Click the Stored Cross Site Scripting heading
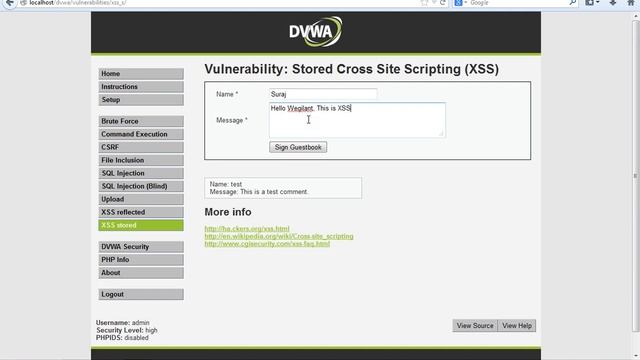This screenshot has height=360, width=640. tap(351, 69)
